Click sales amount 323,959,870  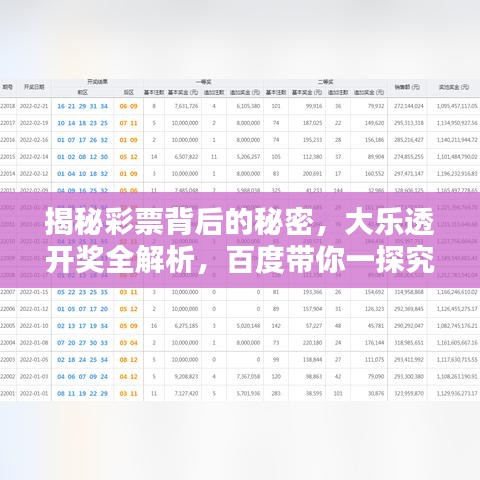[x=409, y=393]
